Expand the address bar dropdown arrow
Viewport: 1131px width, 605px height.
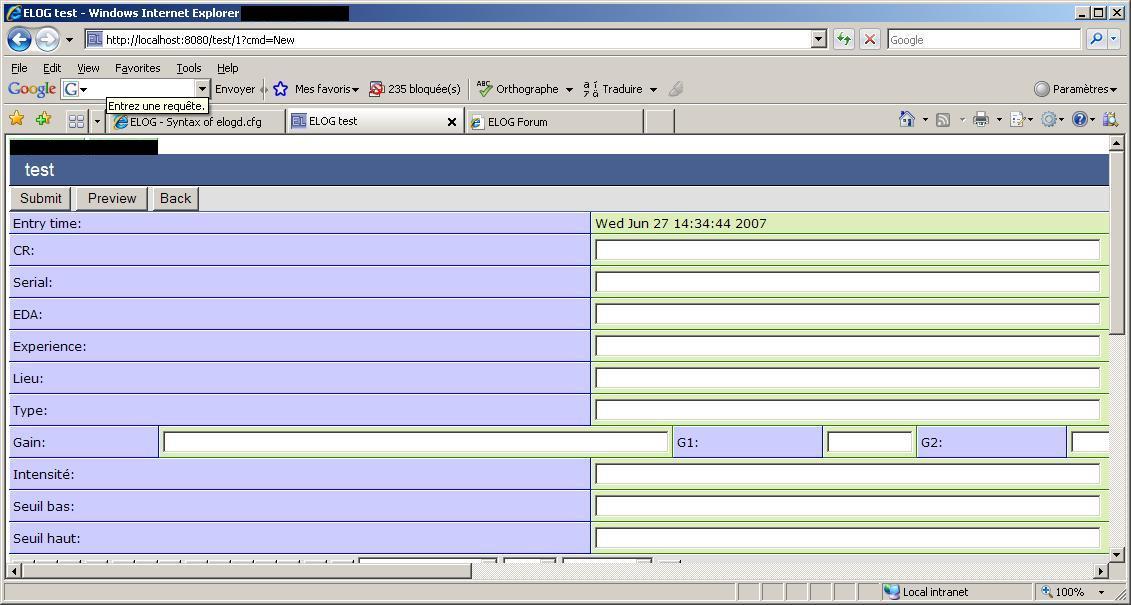tap(818, 40)
